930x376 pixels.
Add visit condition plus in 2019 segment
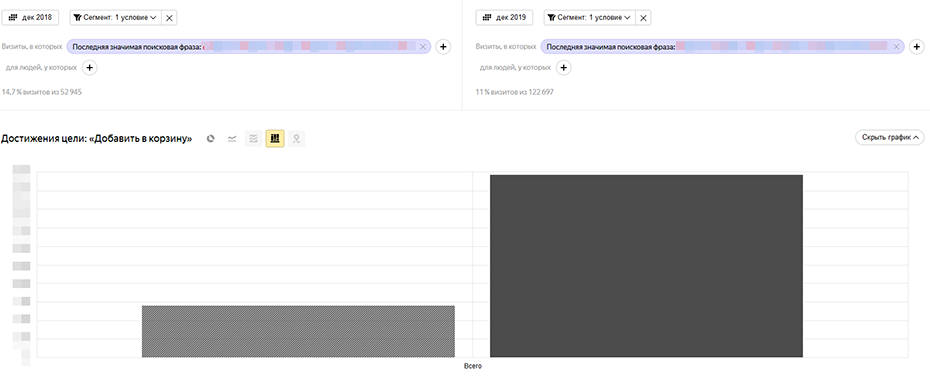point(917,47)
